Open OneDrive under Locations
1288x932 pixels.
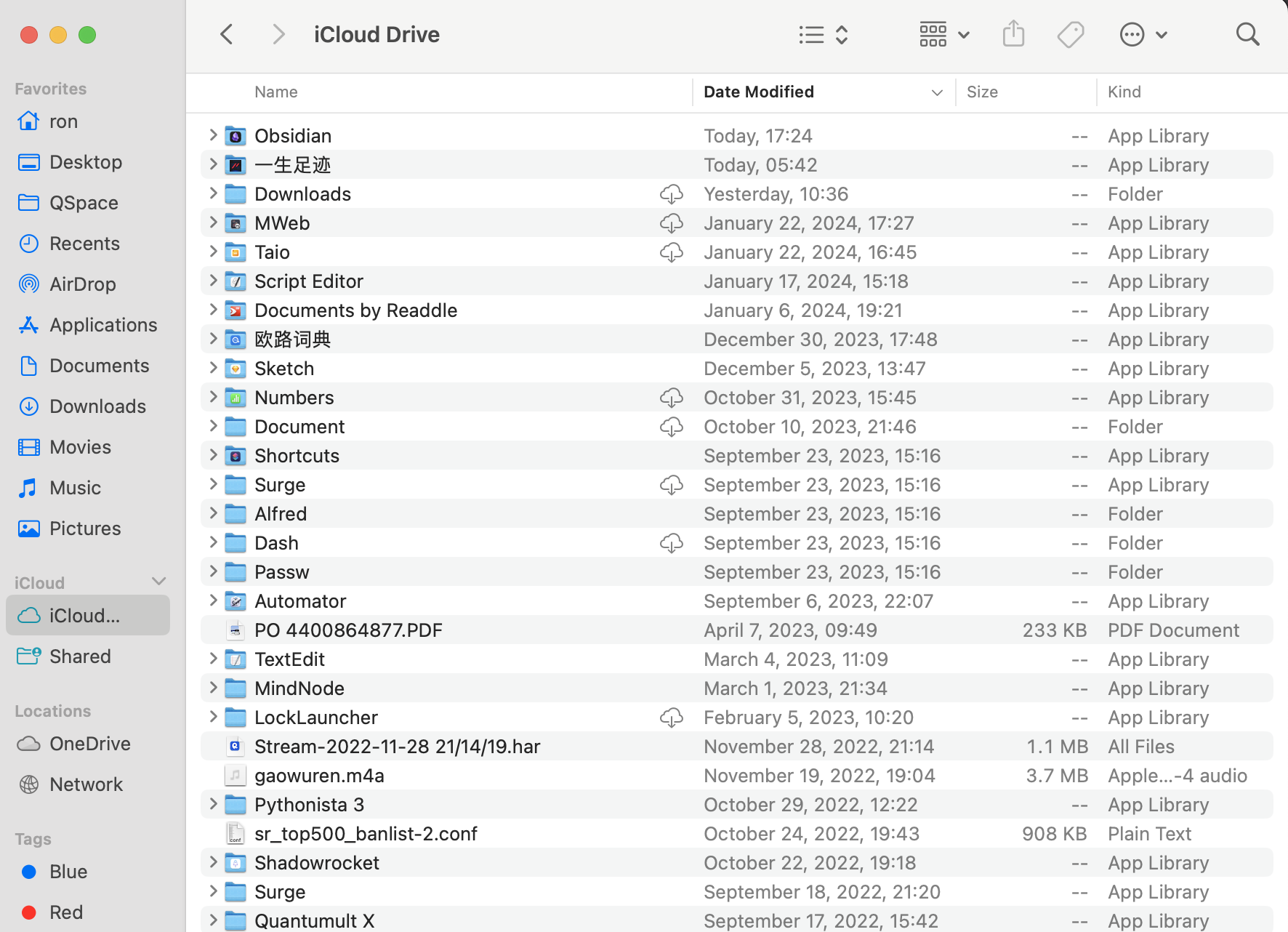88,744
